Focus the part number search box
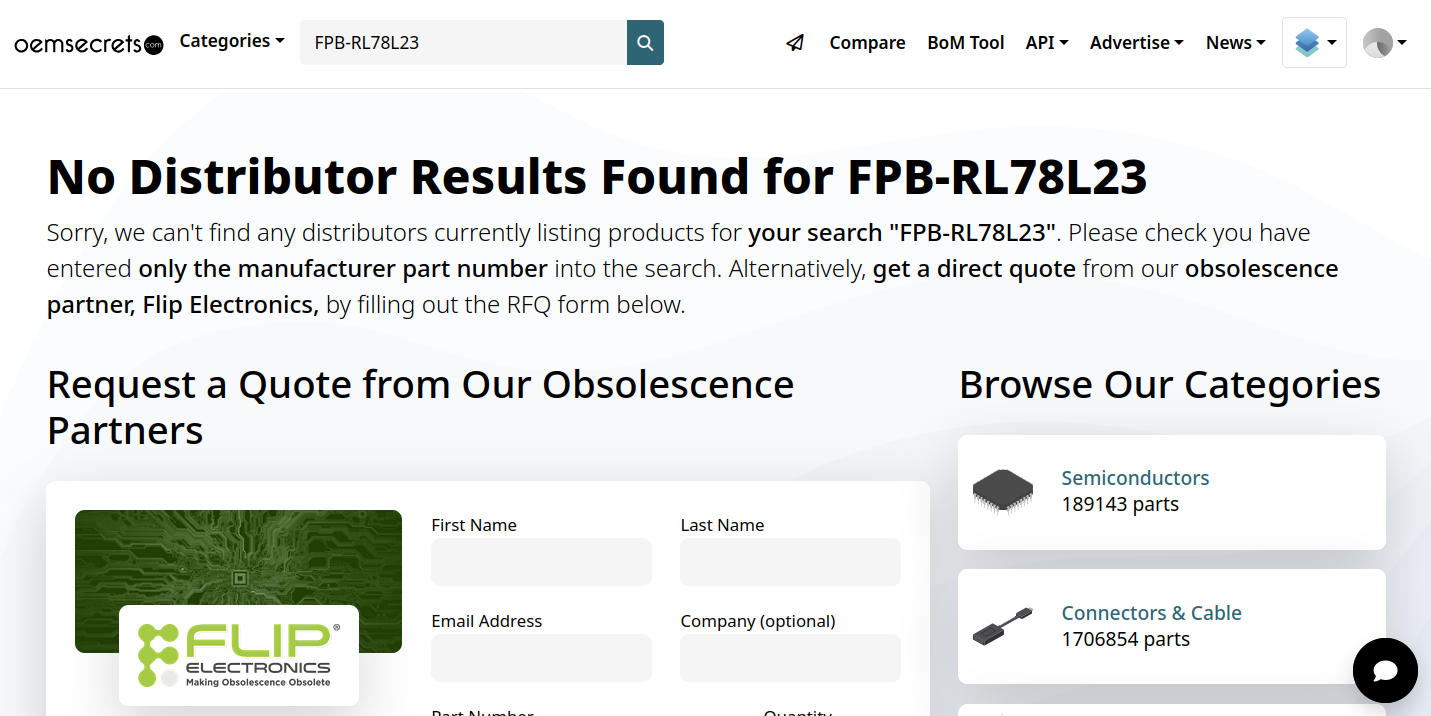 [463, 43]
